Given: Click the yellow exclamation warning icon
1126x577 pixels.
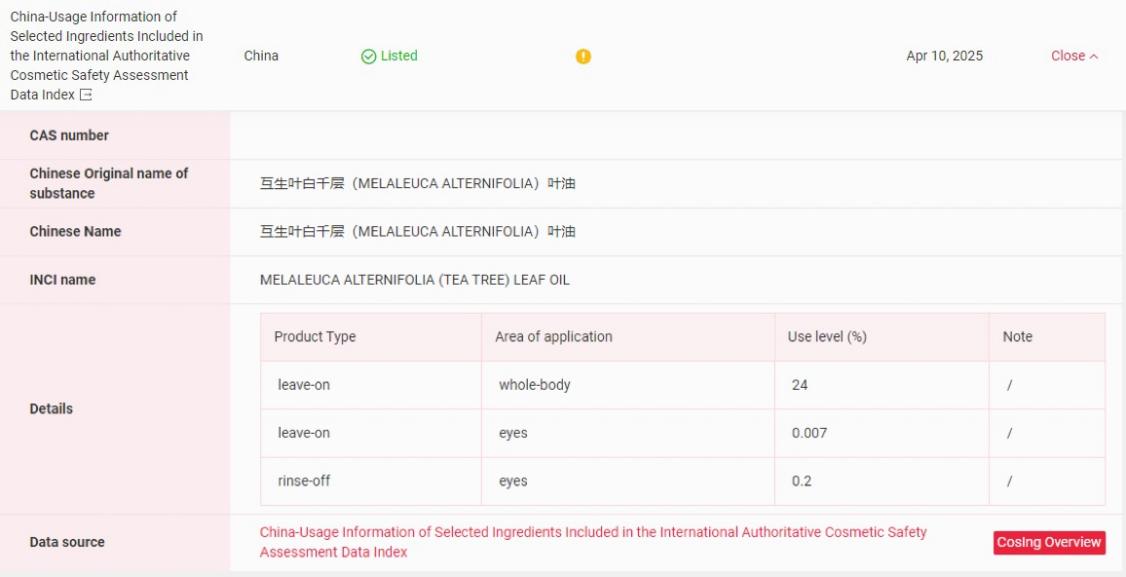Looking at the screenshot, I should (583, 56).
